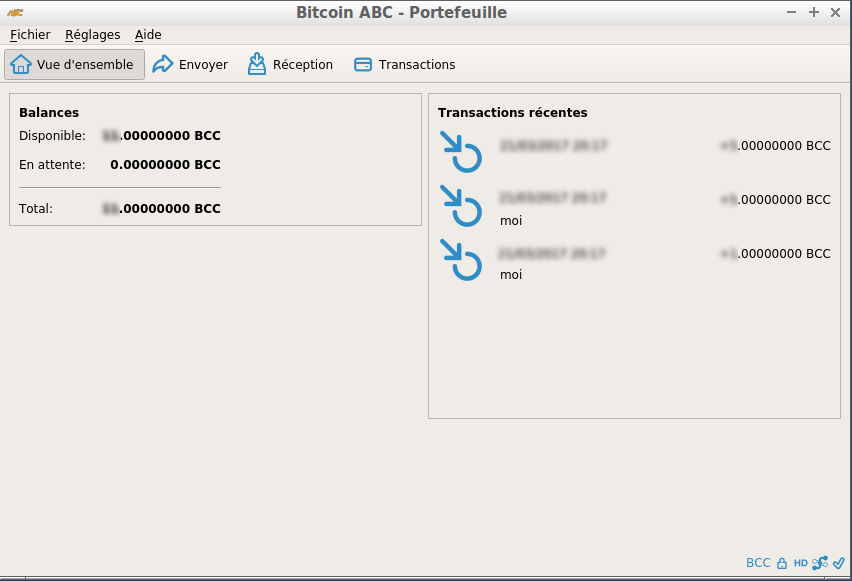Click the Total balance amount
This screenshot has height=581, width=852.
click(161, 209)
